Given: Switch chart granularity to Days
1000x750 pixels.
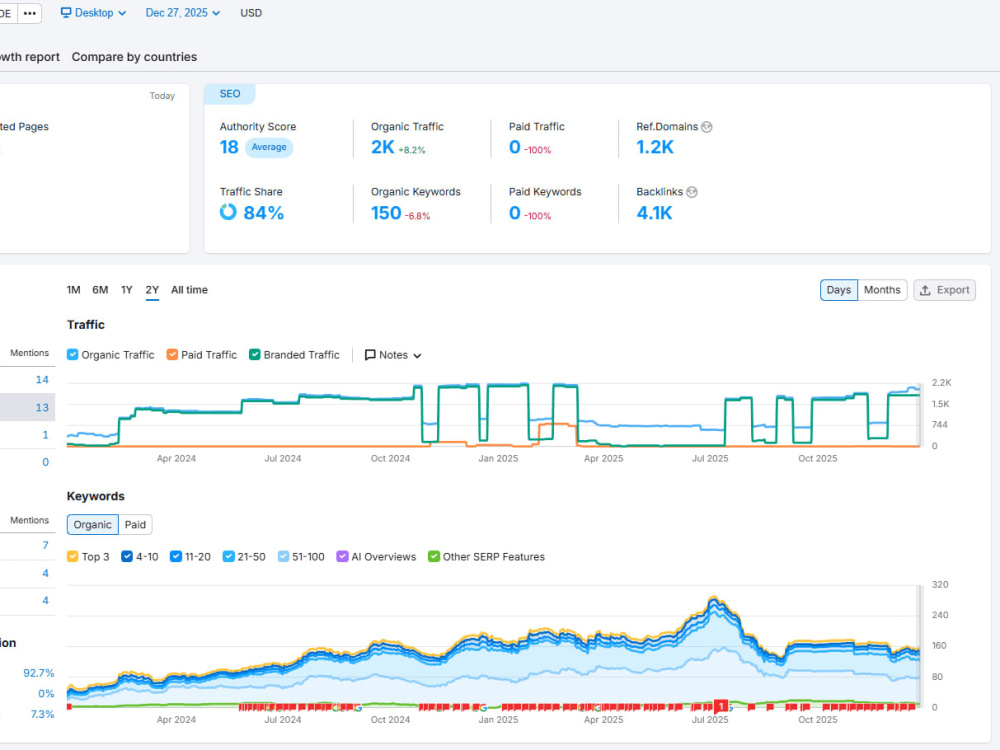Looking at the screenshot, I should (x=838, y=290).
